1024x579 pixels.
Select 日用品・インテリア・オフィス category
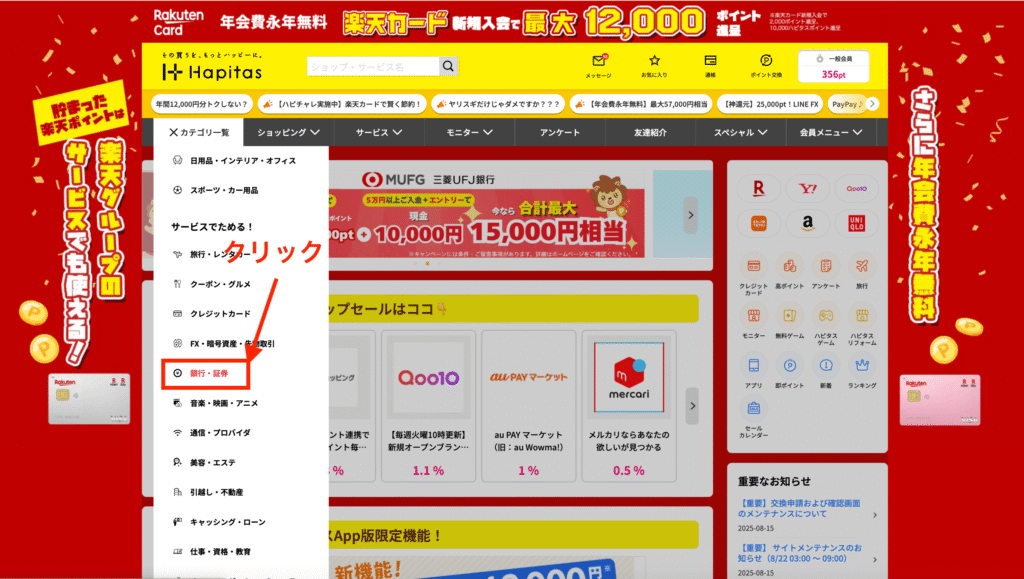click(x=241, y=161)
